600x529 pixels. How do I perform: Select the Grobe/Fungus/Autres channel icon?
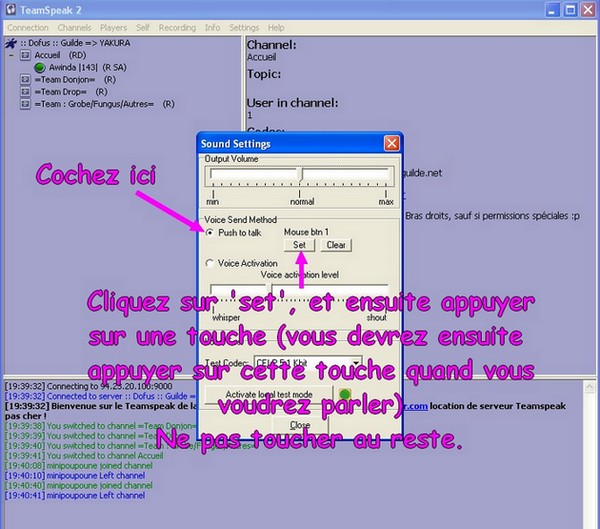click(25, 104)
